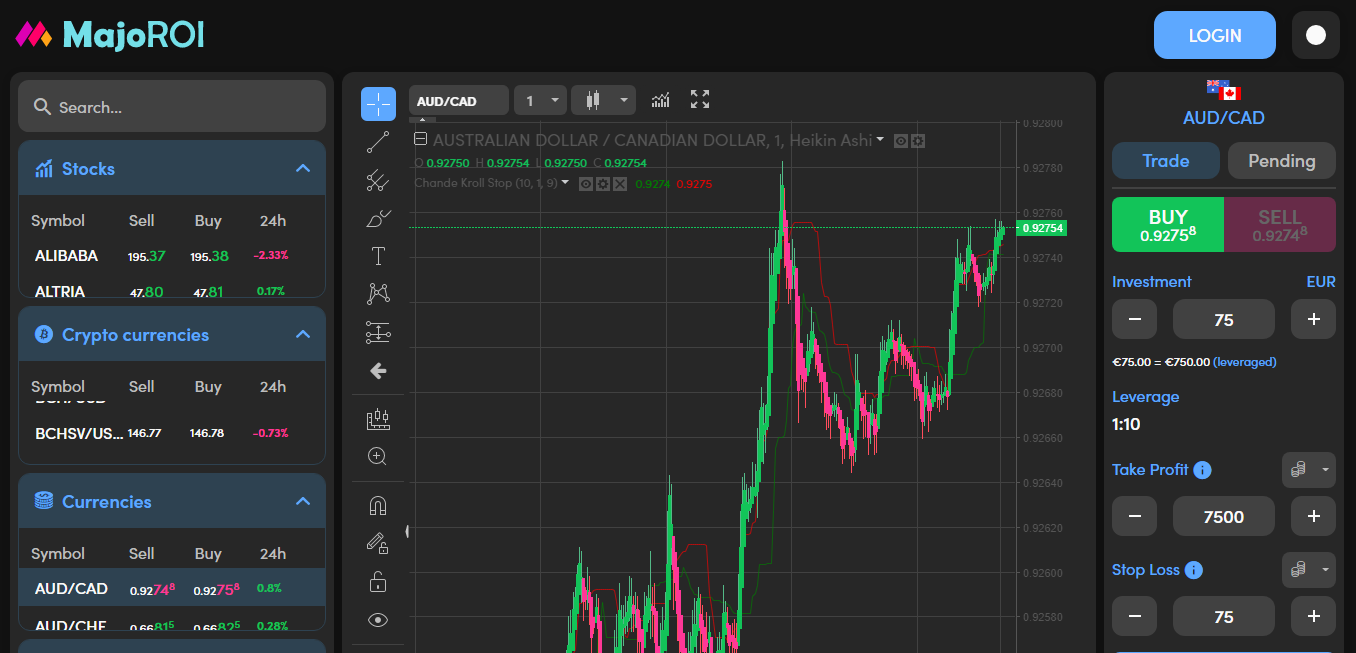Click the Take Profit info icon

point(1203,470)
